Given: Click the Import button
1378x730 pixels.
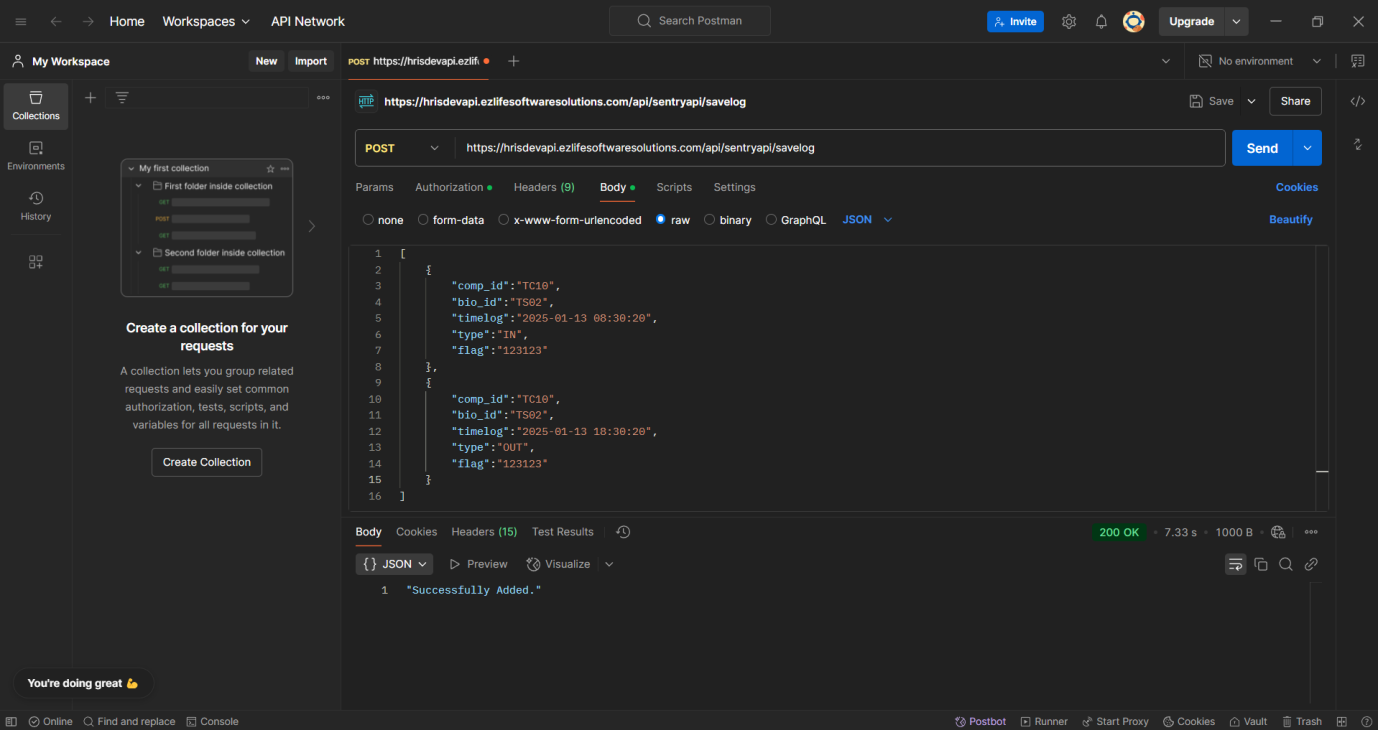Looking at the screenshot, I should (x=311, y=61).
